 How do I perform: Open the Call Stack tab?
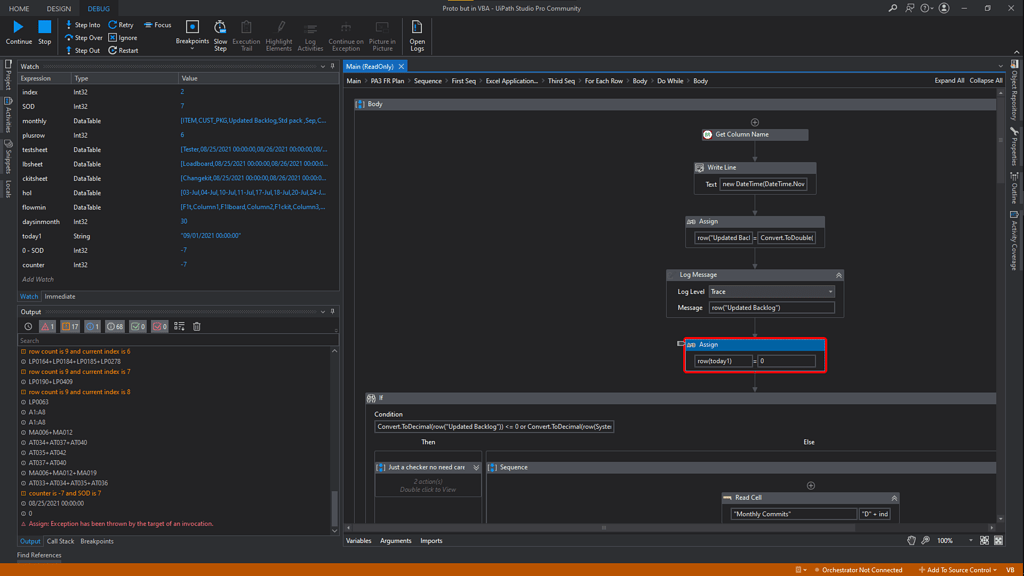(x=60, y=541)
